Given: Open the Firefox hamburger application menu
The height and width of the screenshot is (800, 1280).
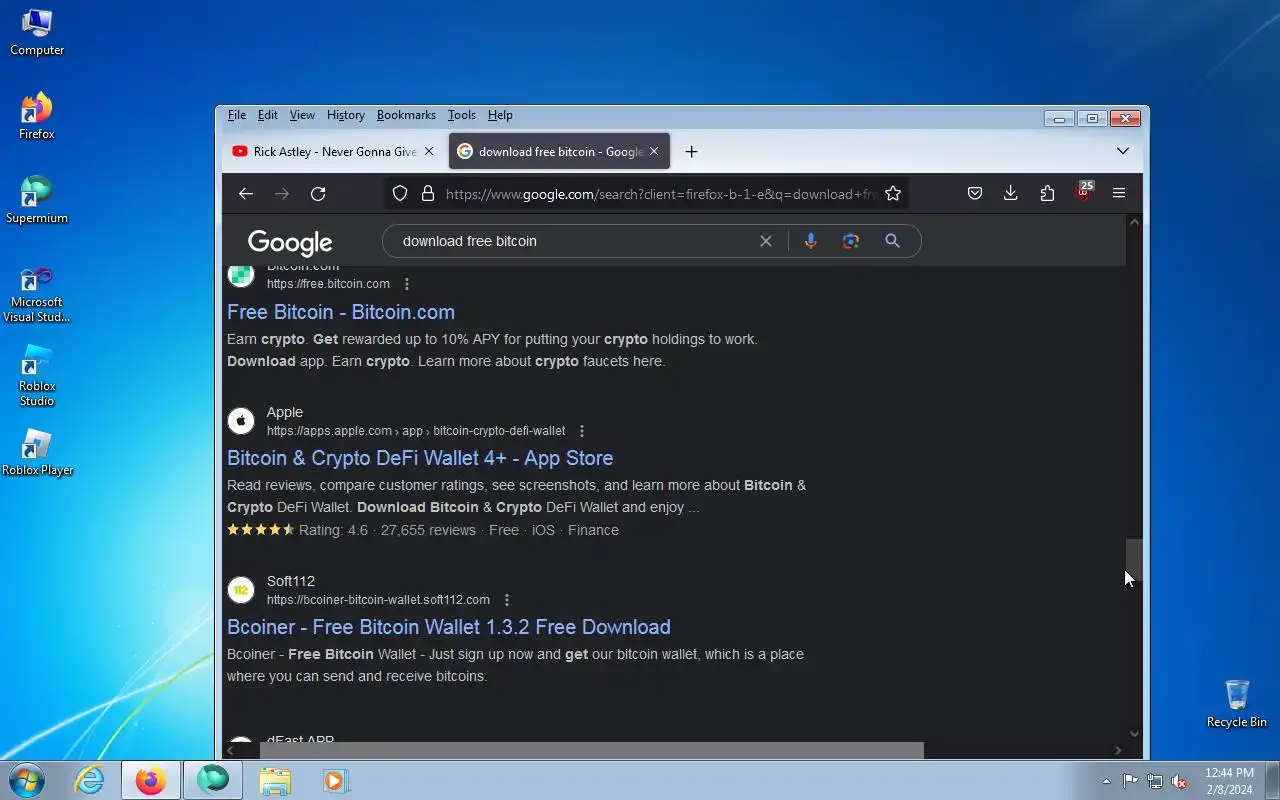Looking at the screenshot, I should pyautogui.click(x=1119, y=194).
